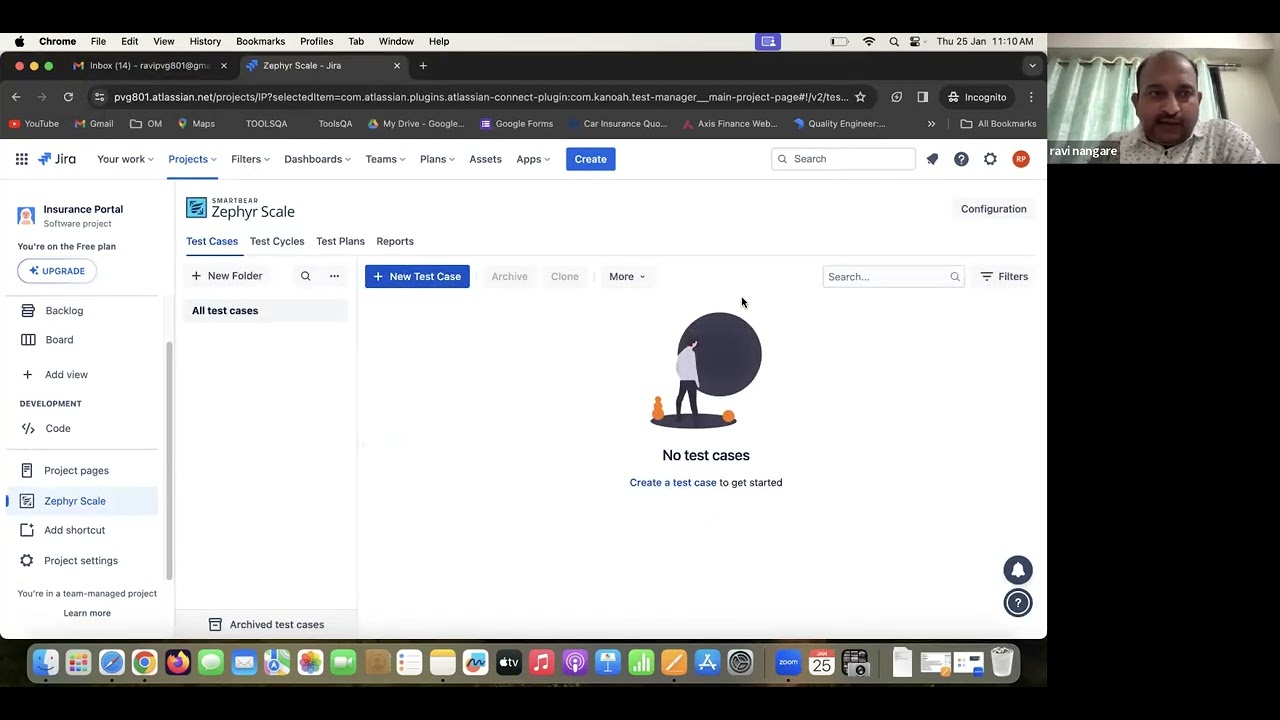Open Finder from the dock
Image resolution: width=1280 pixels, height=720 pixels.
pos(45,662)
